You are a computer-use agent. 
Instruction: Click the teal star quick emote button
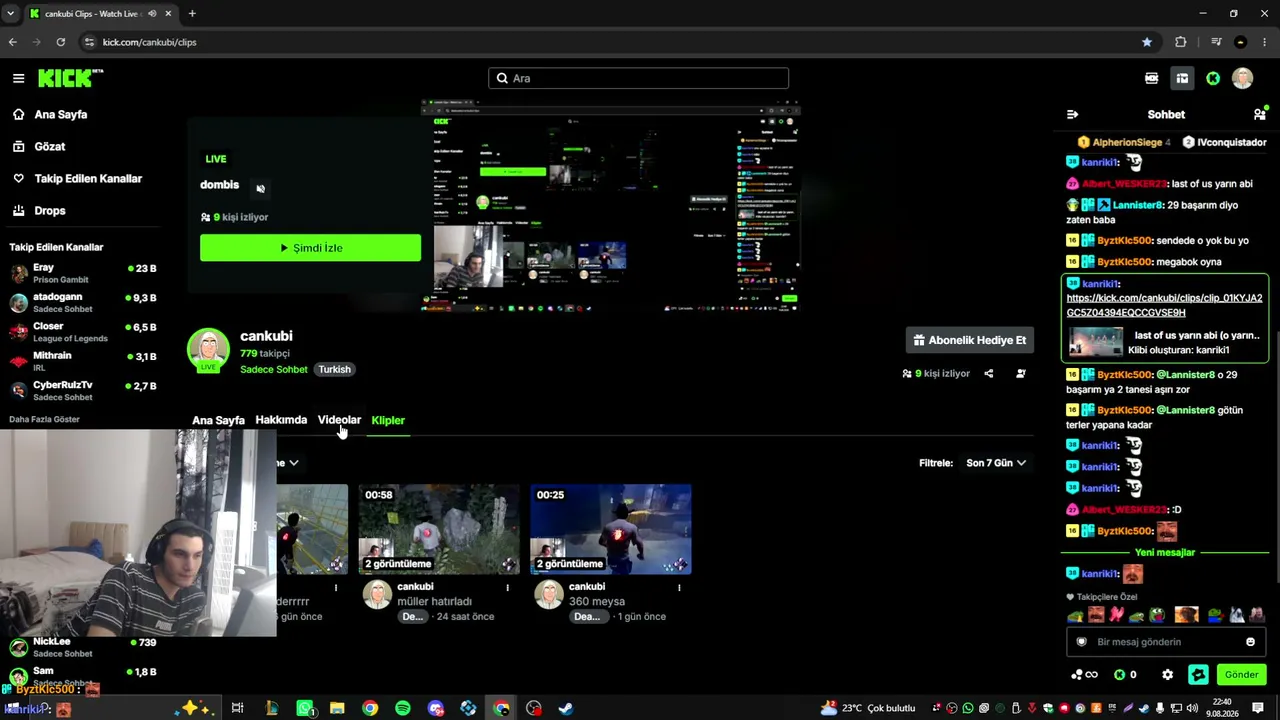tap(1198, 675)
